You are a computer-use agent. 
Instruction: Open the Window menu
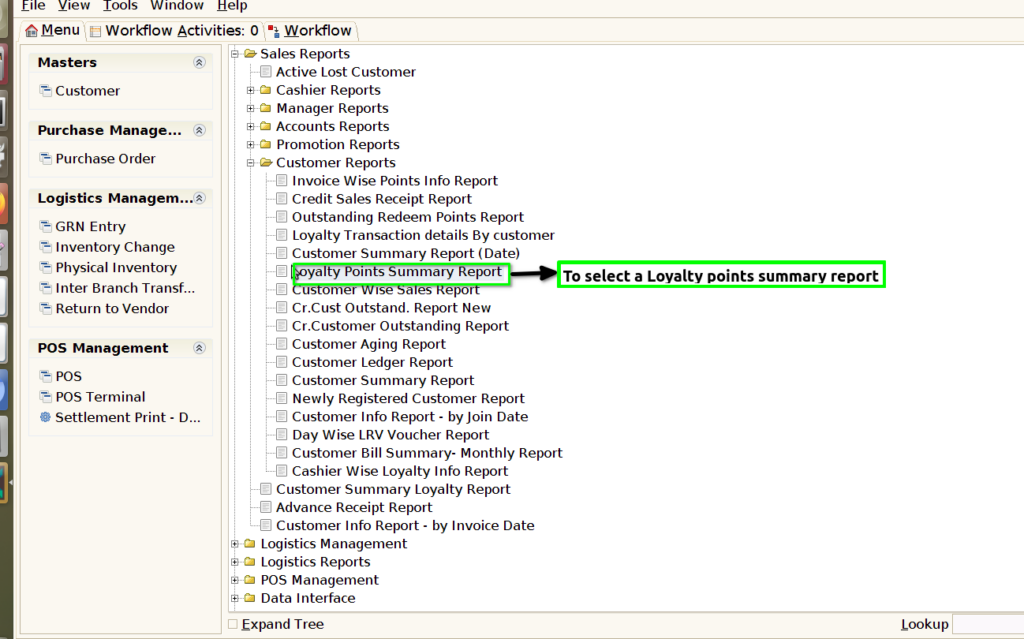pos(177,6)
